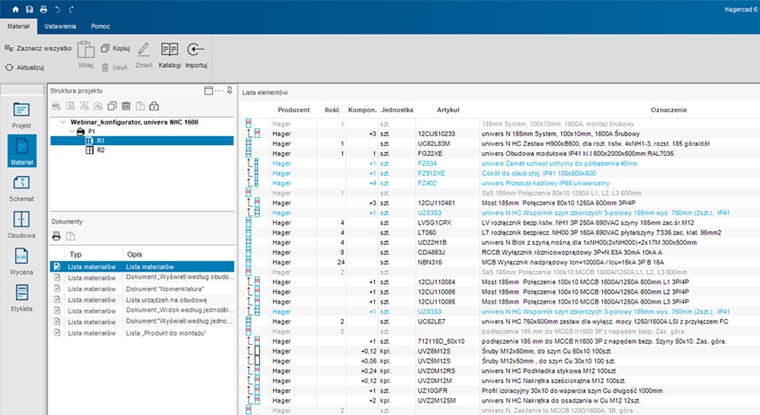Screen dimensions: 760x415
Task: Click the save icon in title bar
Action: [27, 8]
